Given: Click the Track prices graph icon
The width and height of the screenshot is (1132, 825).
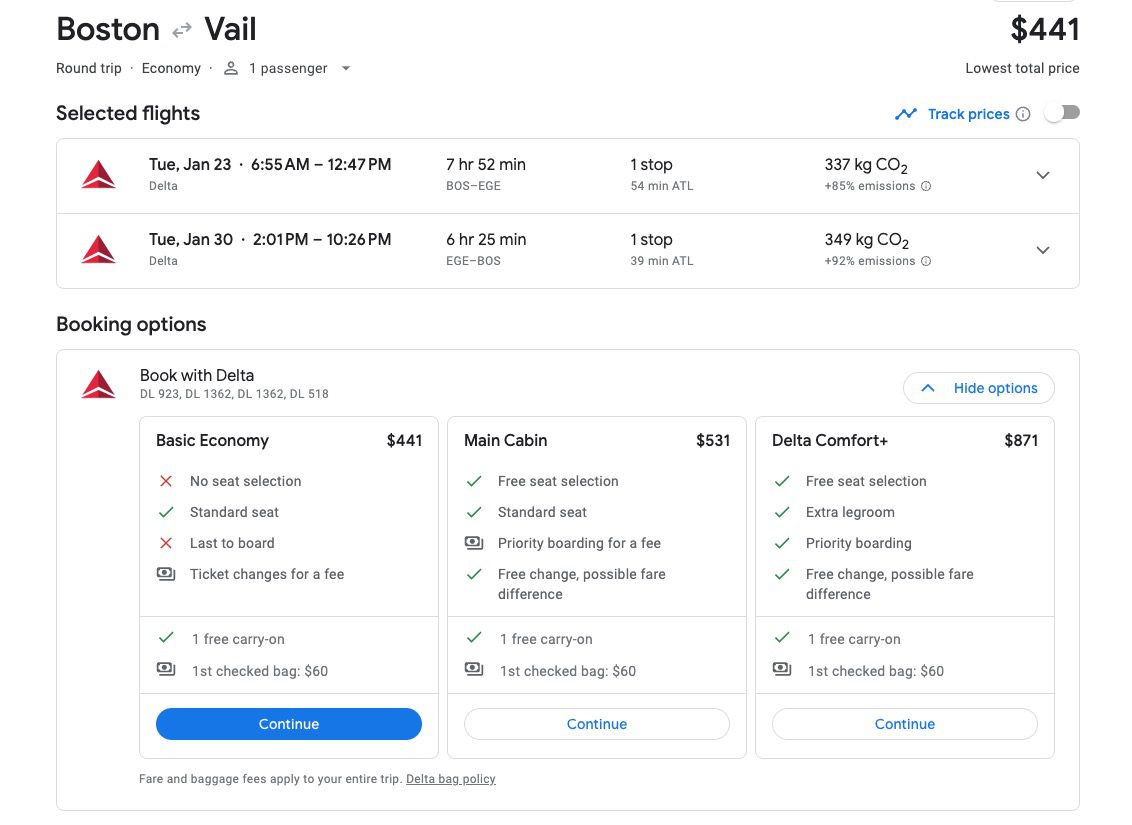Looking at the screenshot, I should pyautogui.click(x=906, y=114).
